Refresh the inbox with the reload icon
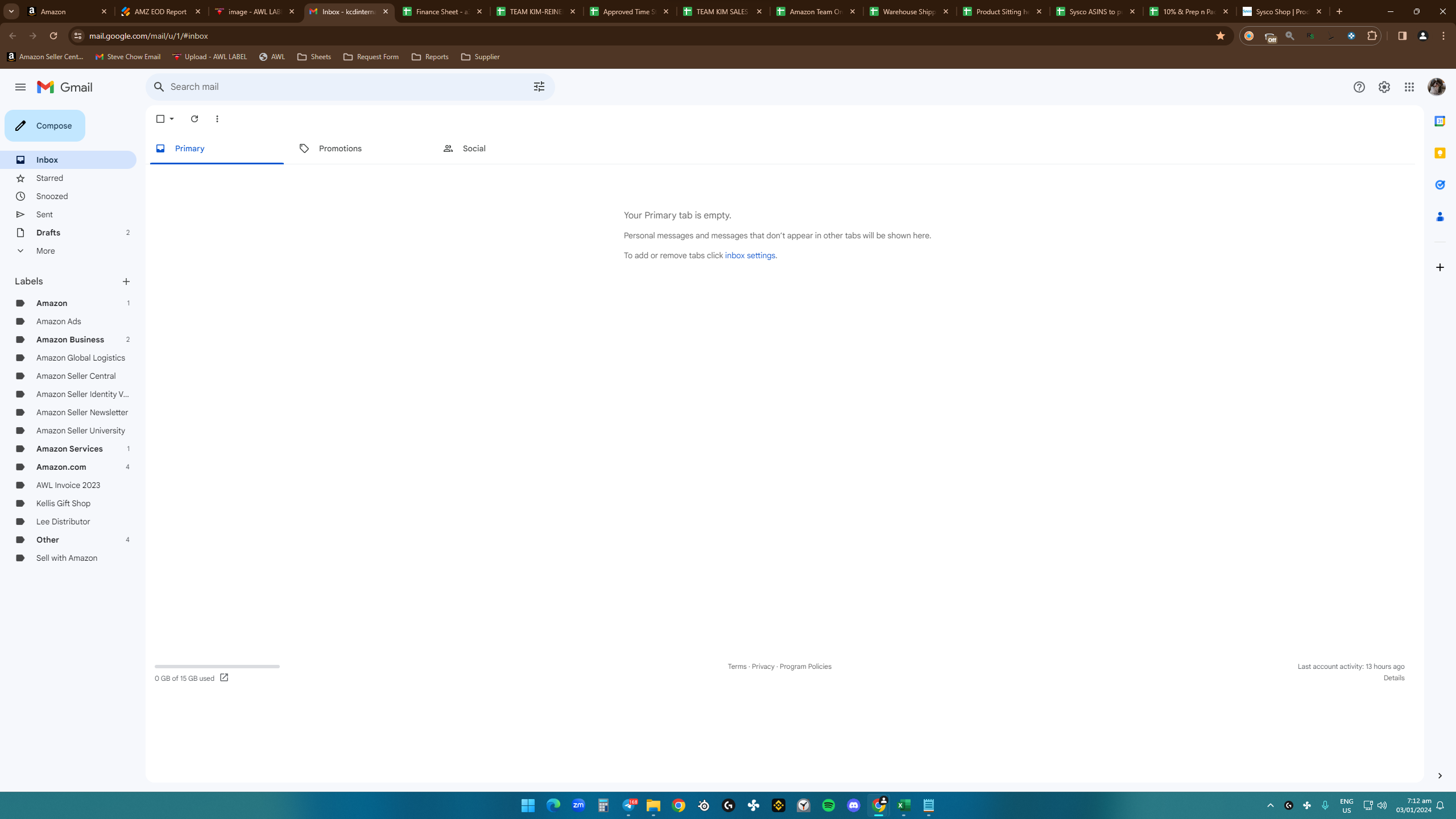1456x819 pixels. [195, 119]
